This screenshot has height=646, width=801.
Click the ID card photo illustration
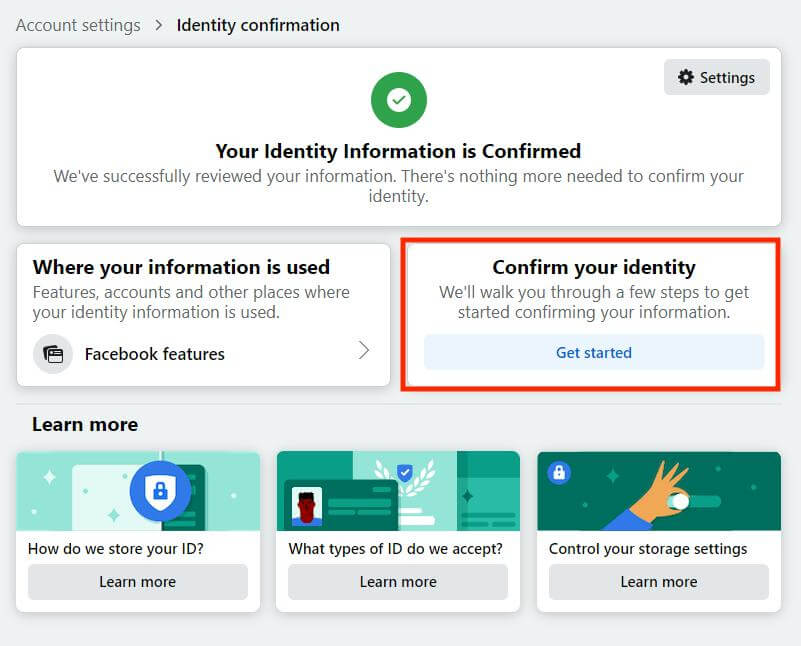pyautogui.click(x=307, y=507)
